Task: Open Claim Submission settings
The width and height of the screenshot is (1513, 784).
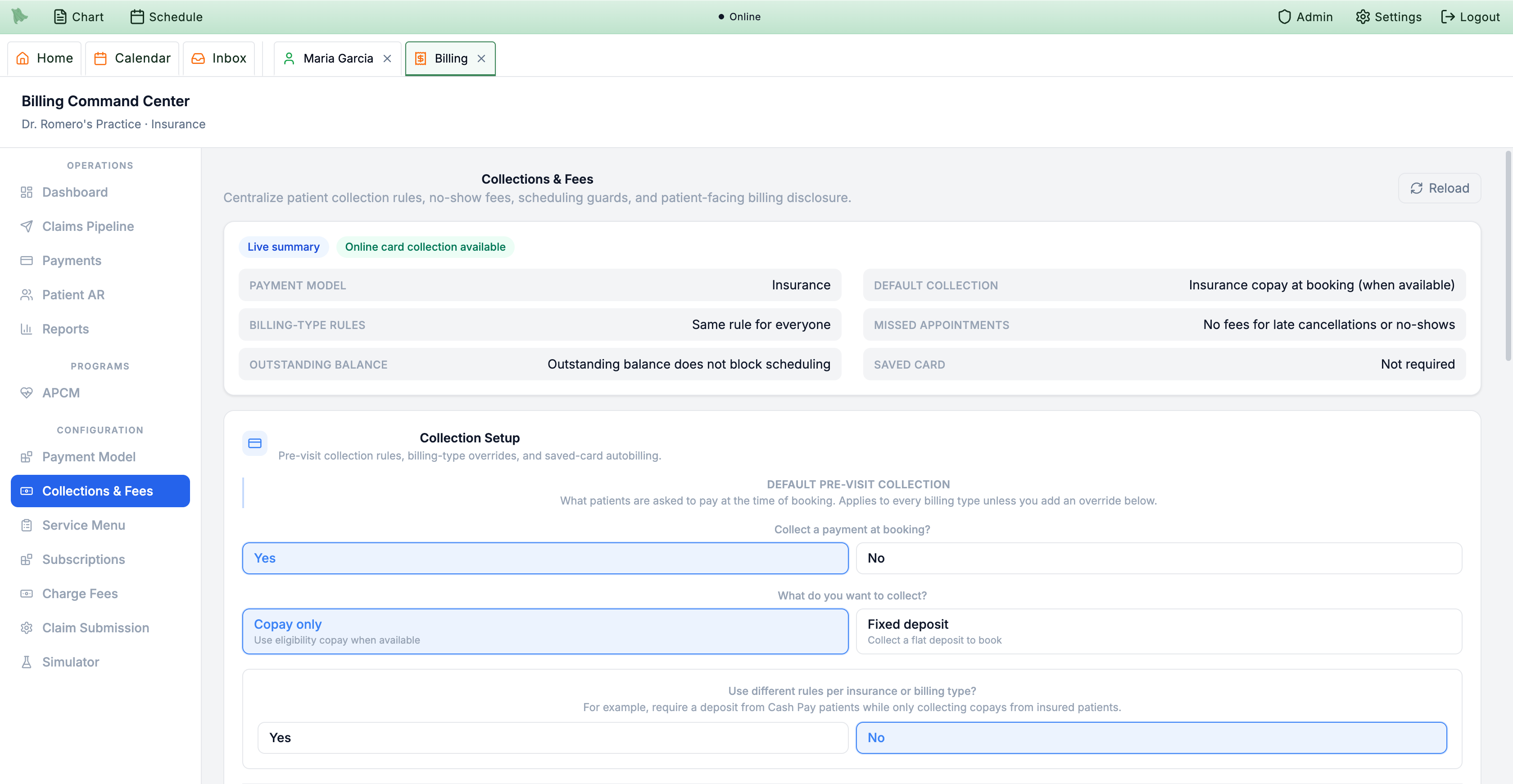Action: (x=100, y=627)
